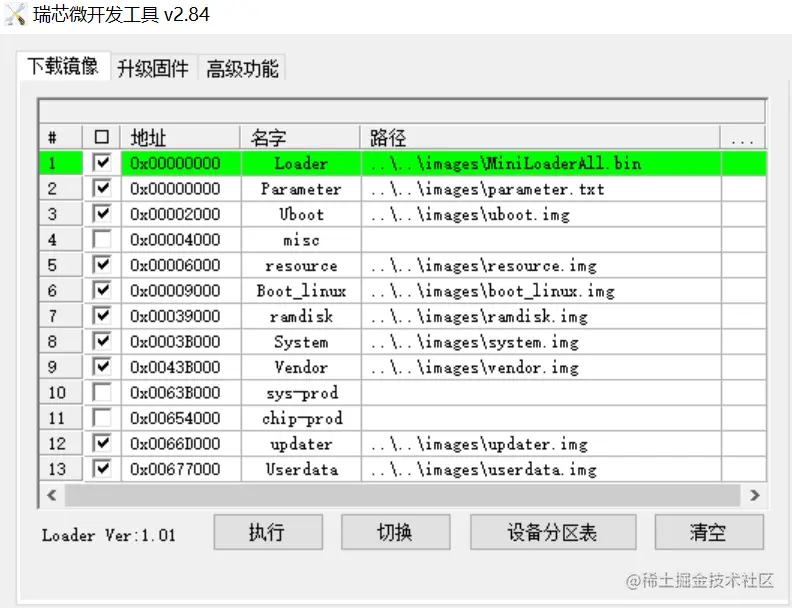792x608 pixels.
Task: Click row number 13 header
Action: [x=61, y=469]
